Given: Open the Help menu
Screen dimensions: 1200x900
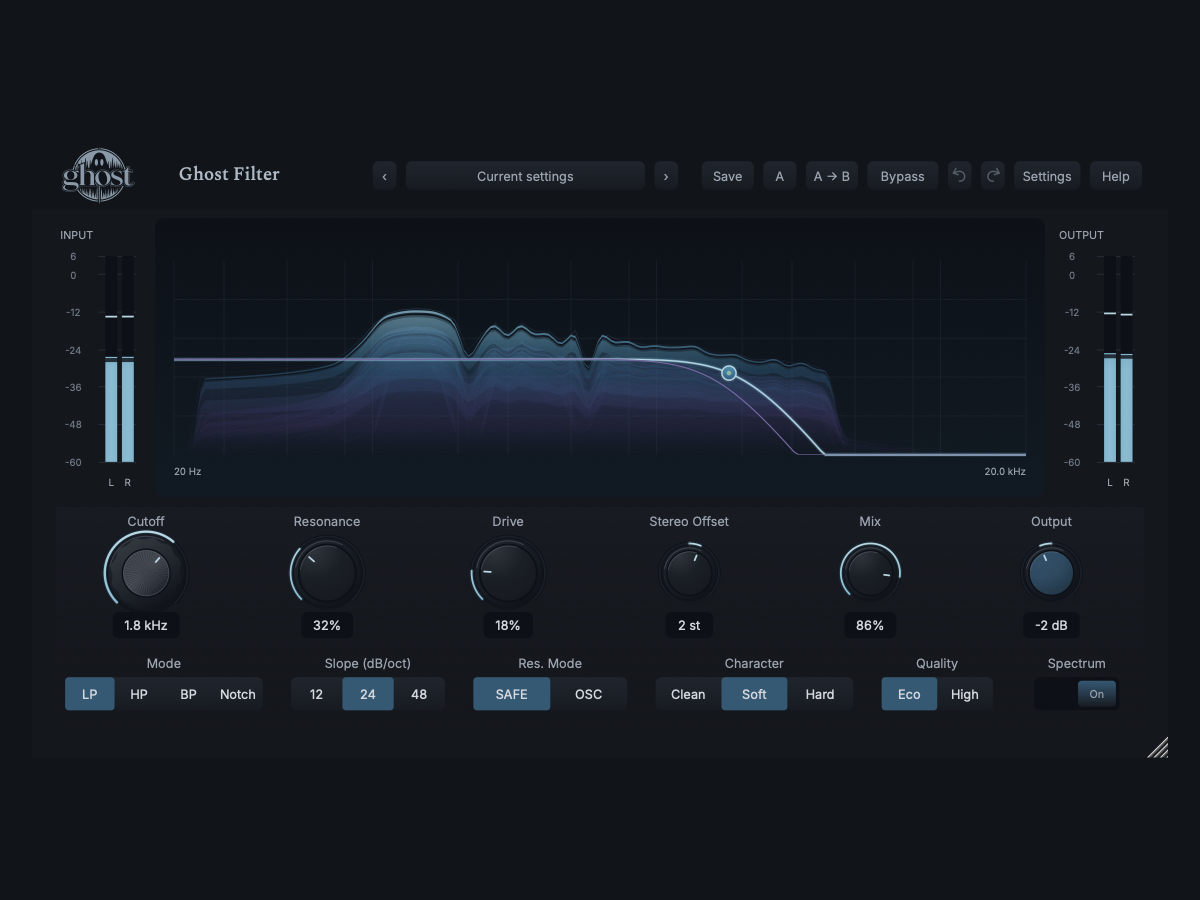Looking at the screenshot, I should point(1116,176).
